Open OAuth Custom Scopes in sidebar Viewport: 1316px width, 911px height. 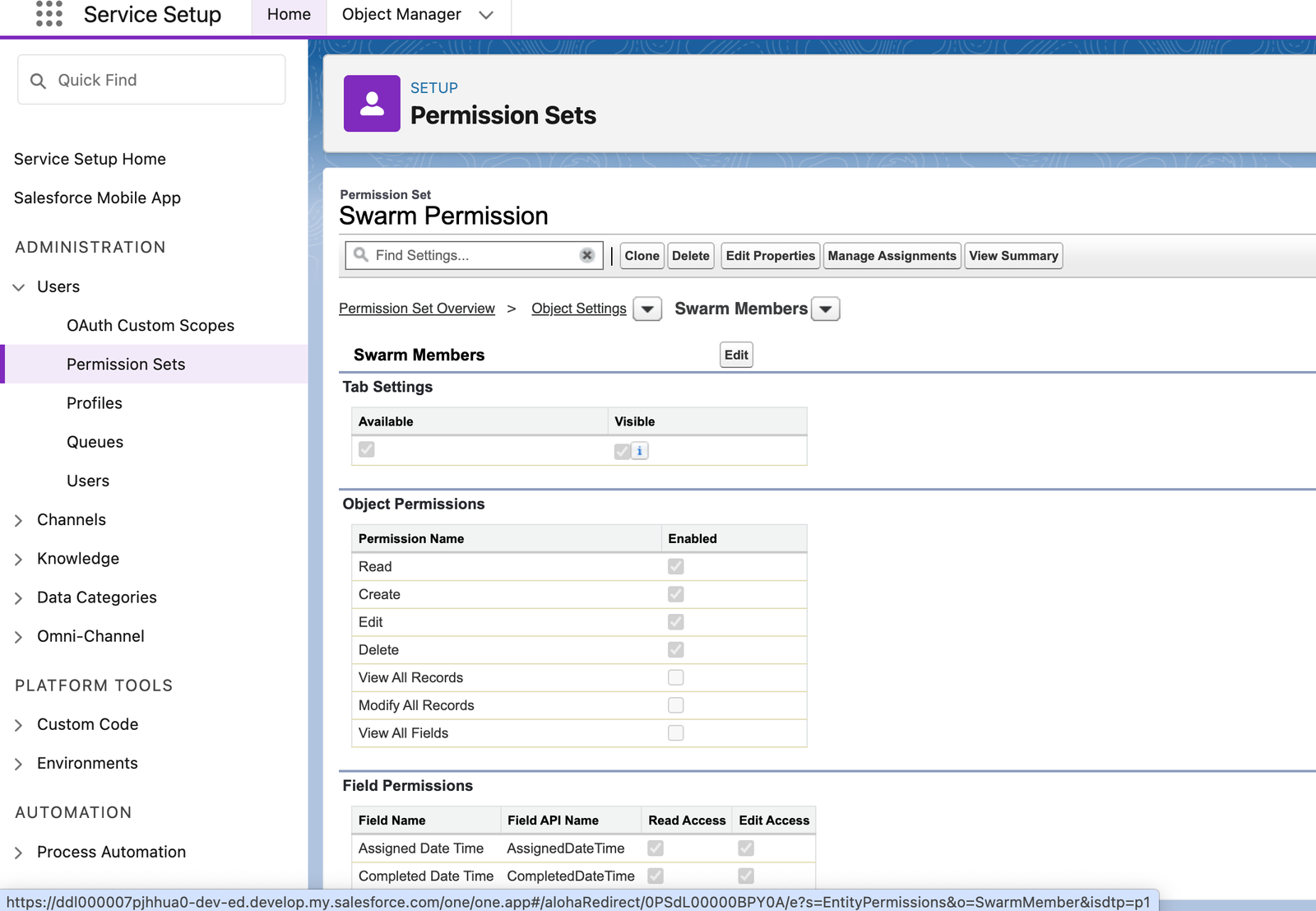tap(151, 325)
